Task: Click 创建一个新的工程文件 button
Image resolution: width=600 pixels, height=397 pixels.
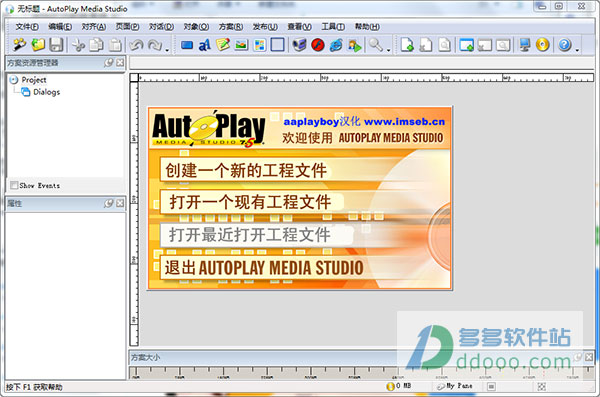Action: point(245,170)
